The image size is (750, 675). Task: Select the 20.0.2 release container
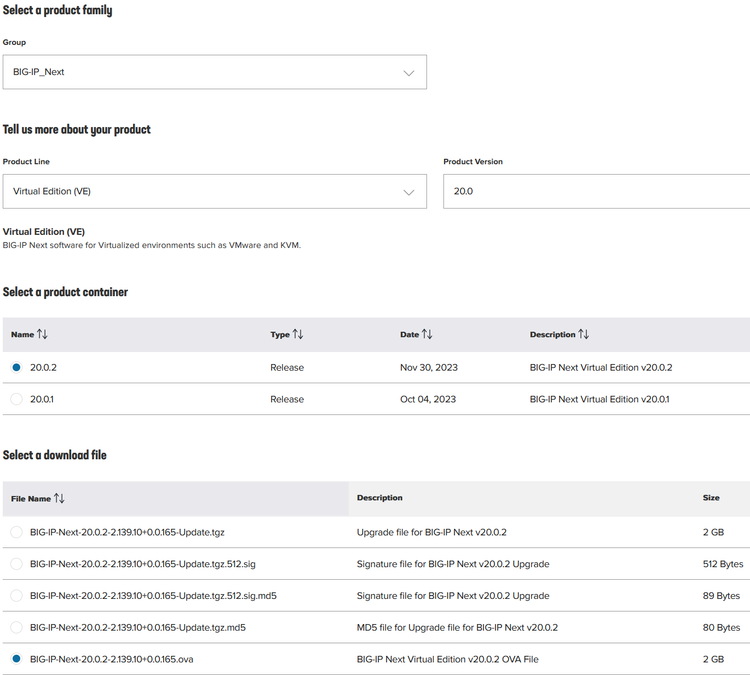pyautogui.click(x=16, y=367)
